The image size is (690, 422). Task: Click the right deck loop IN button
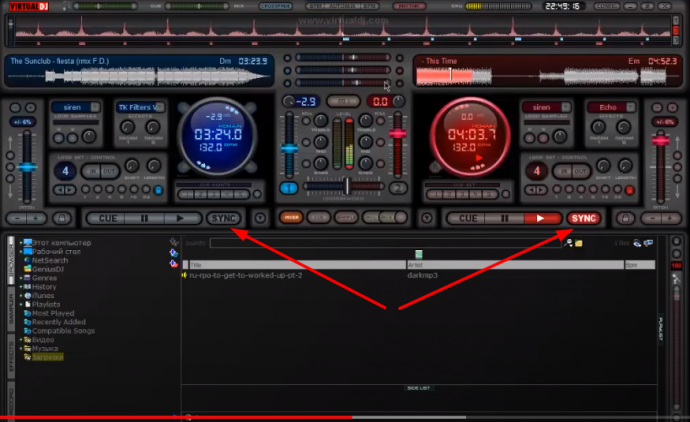click(563, 171)
